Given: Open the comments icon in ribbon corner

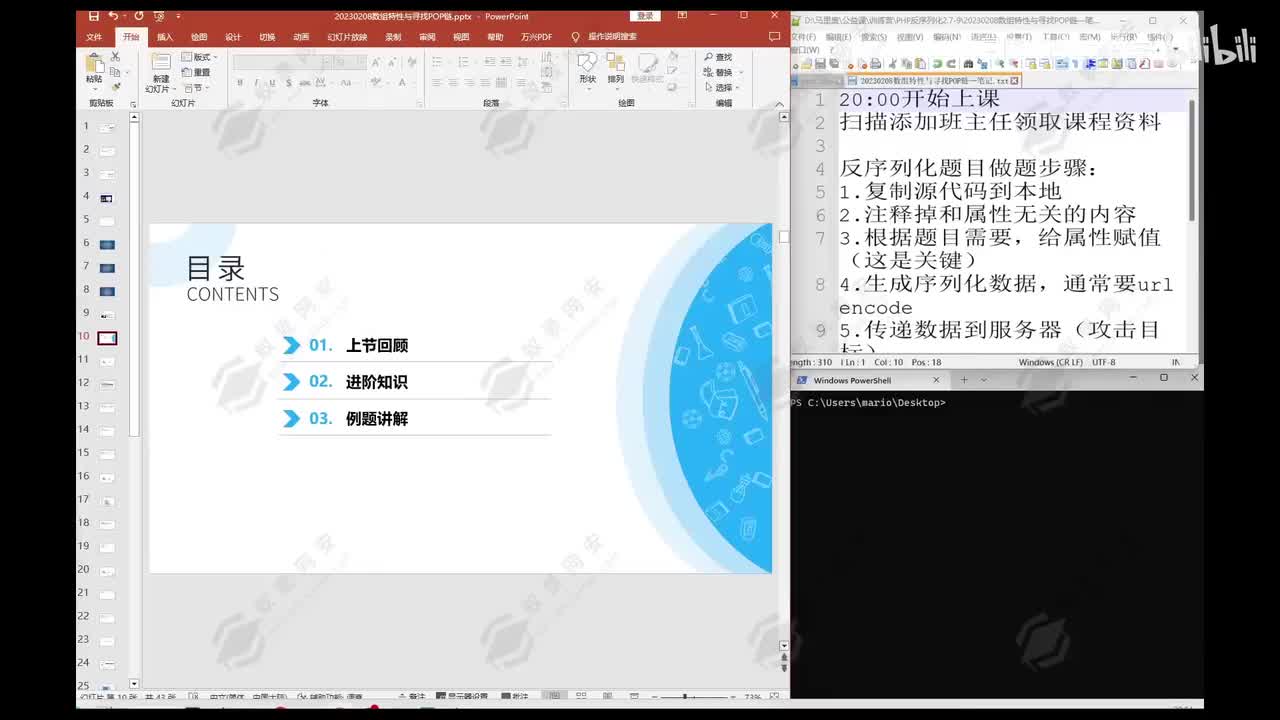Looking at the screenshot, I should point(774,37).
